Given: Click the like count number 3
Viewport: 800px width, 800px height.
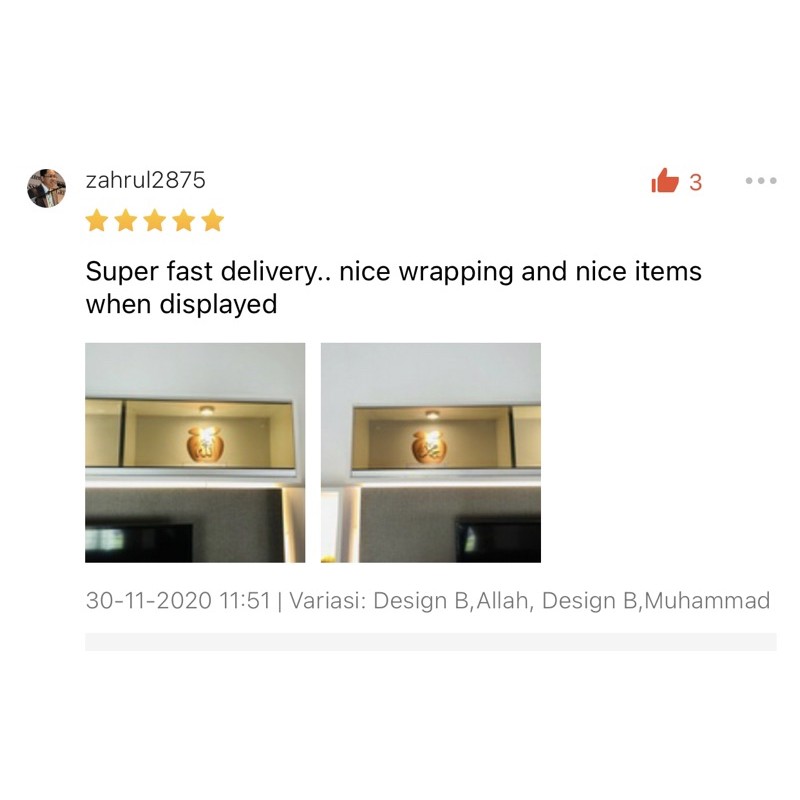Looking at the screenshot, I should [695, 183].
